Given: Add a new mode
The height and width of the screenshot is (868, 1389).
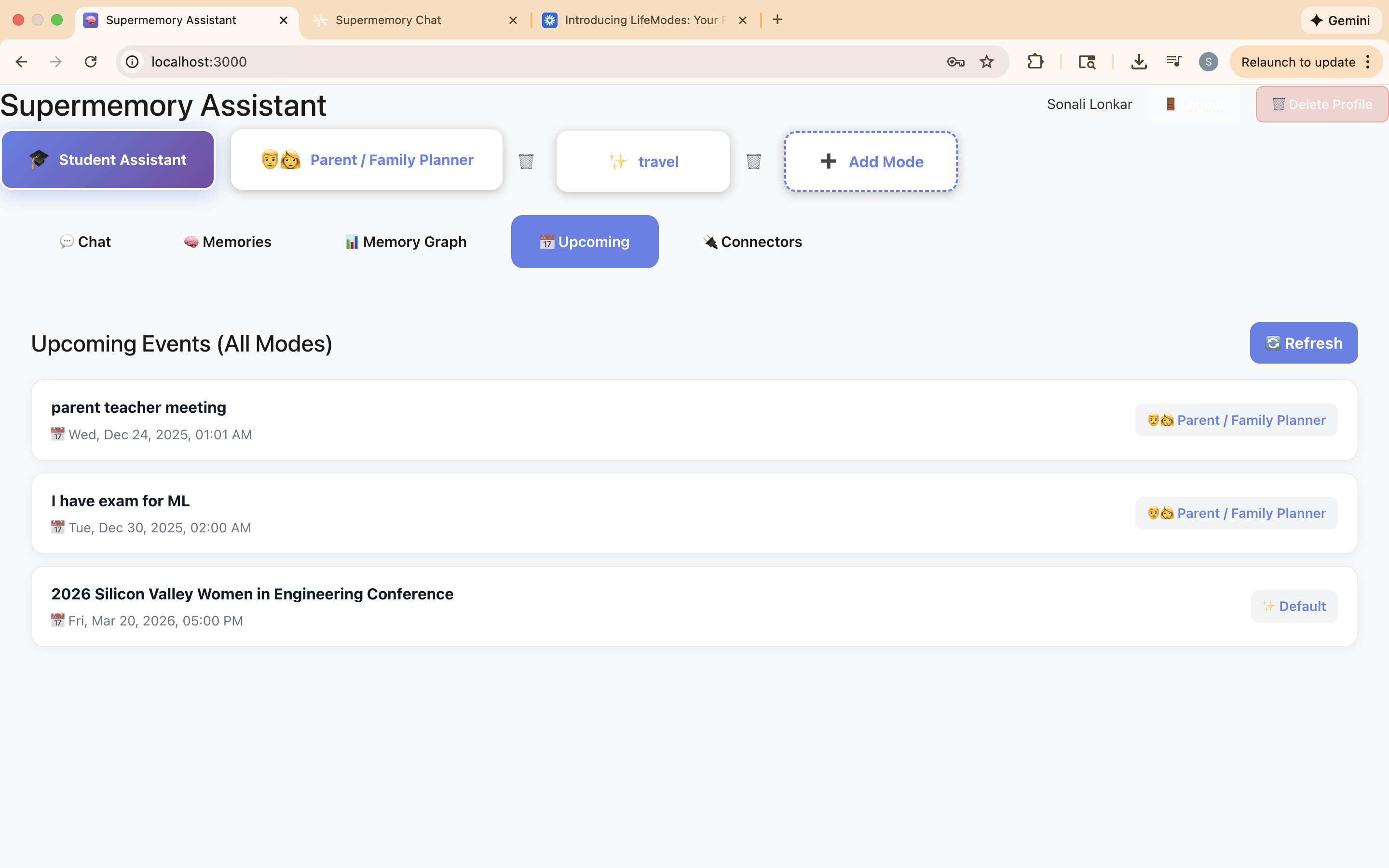Looking at the screenshot, I should (870, 162).
